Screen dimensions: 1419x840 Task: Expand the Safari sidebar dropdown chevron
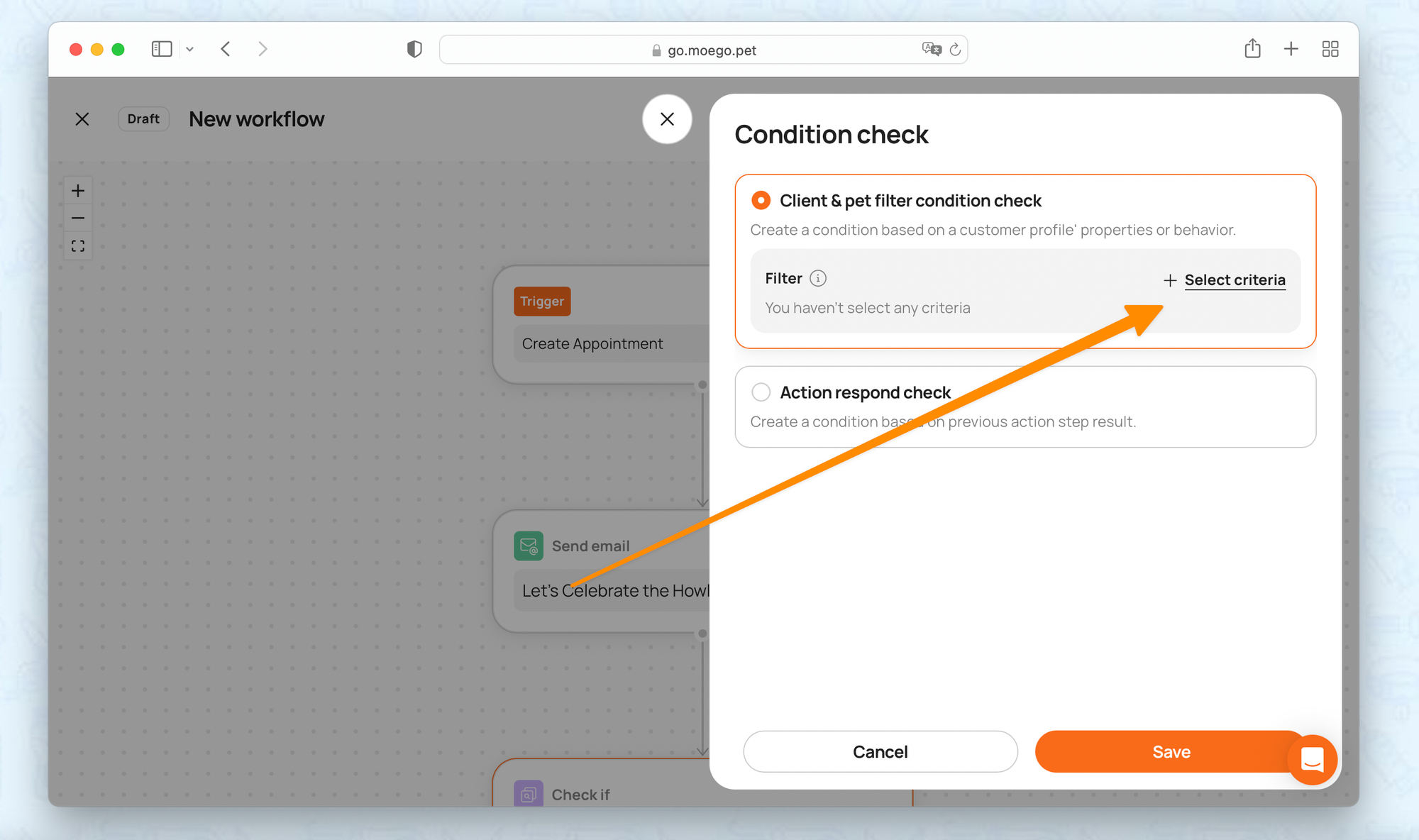pos(189,49)
